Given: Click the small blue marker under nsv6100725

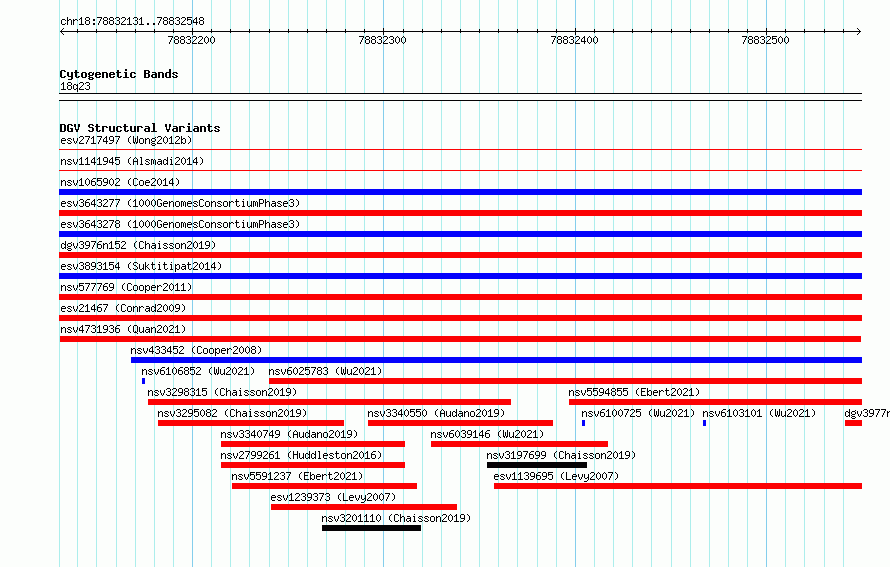Looking at the screenshot, I should click(x=583, y=423).
